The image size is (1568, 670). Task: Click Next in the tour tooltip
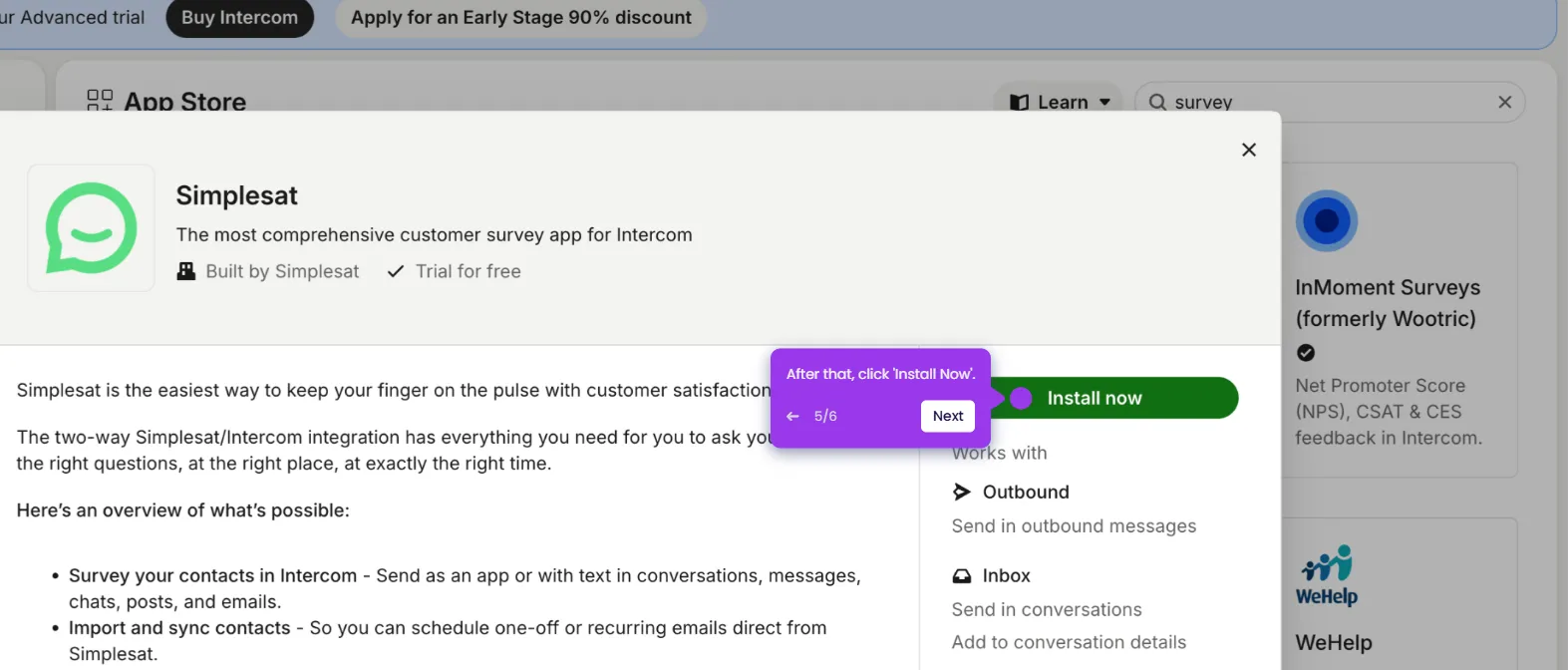click(x=948, y=416)
